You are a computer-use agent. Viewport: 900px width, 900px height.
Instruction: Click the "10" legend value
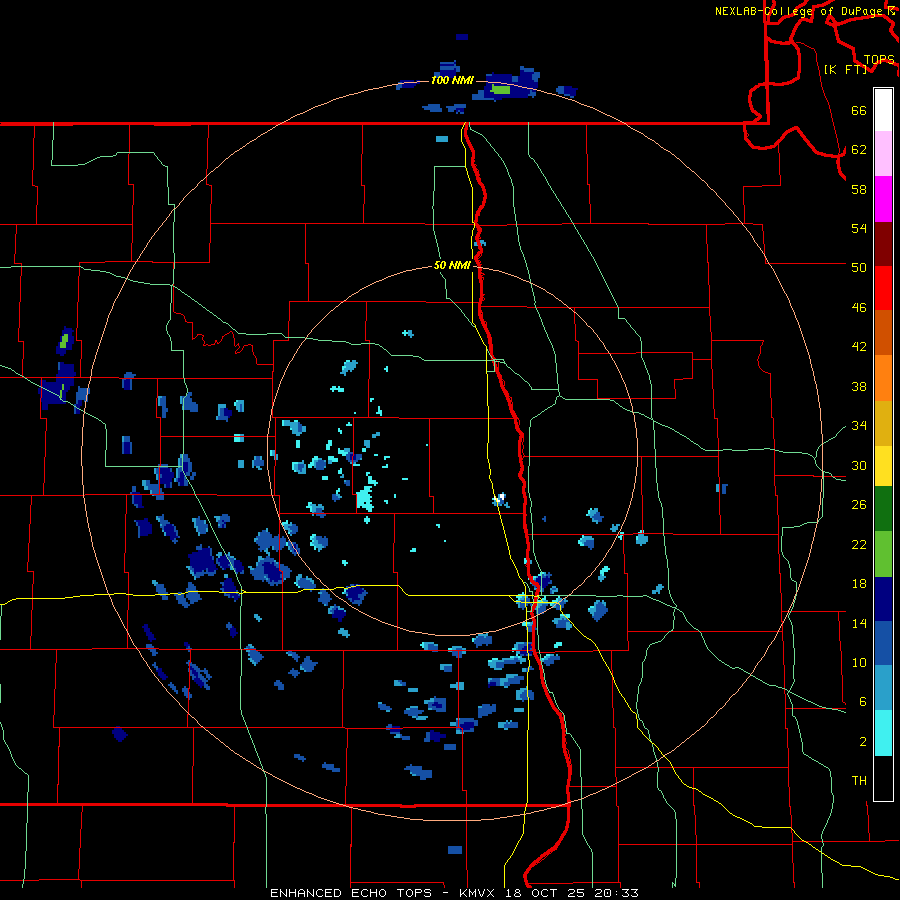tap(859, 662)
